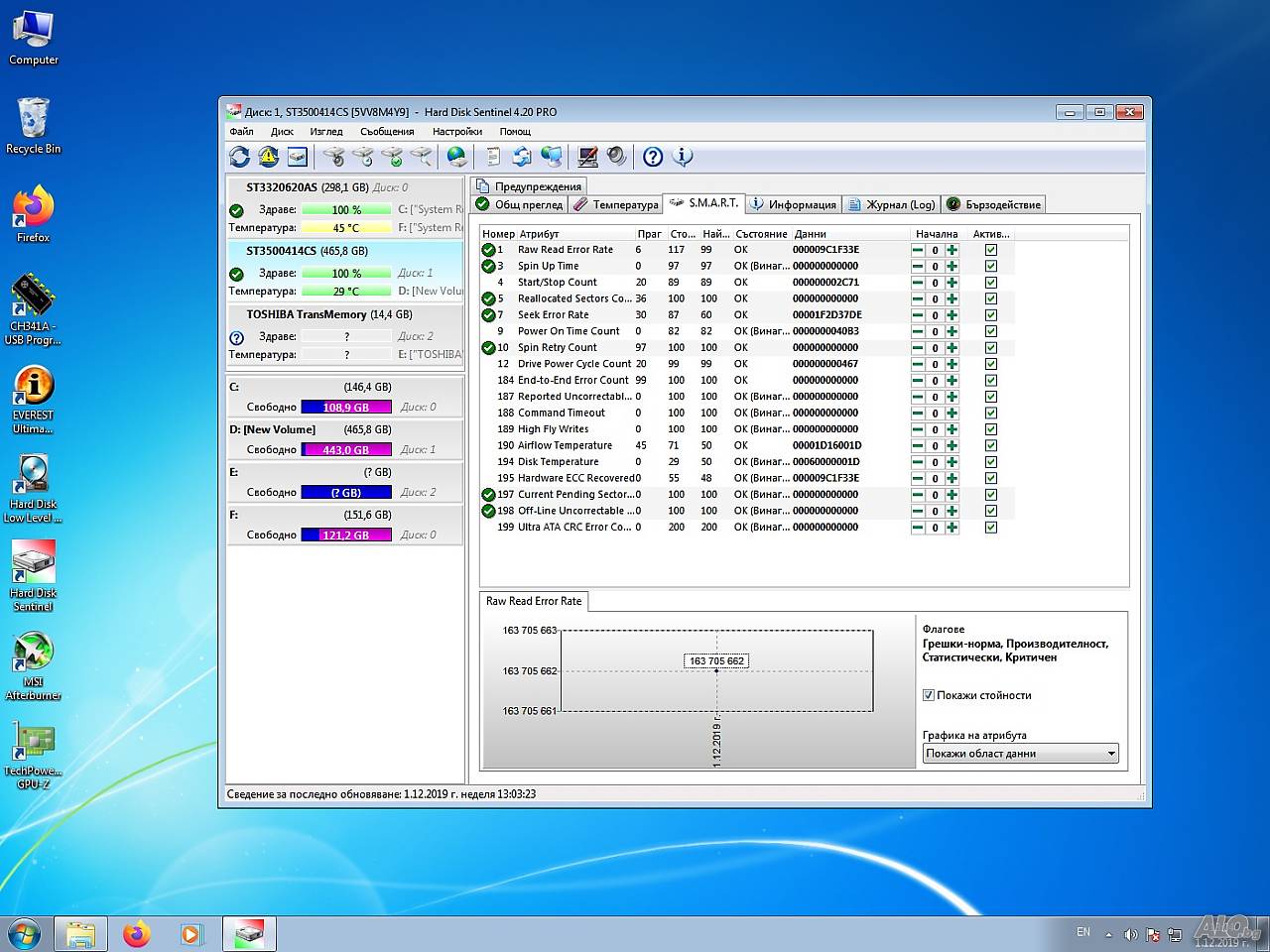The height and width of the screenshot is (952, 1270).
Task: Click the D: free space bar 443,0 GB
Action: pos(346,449)
